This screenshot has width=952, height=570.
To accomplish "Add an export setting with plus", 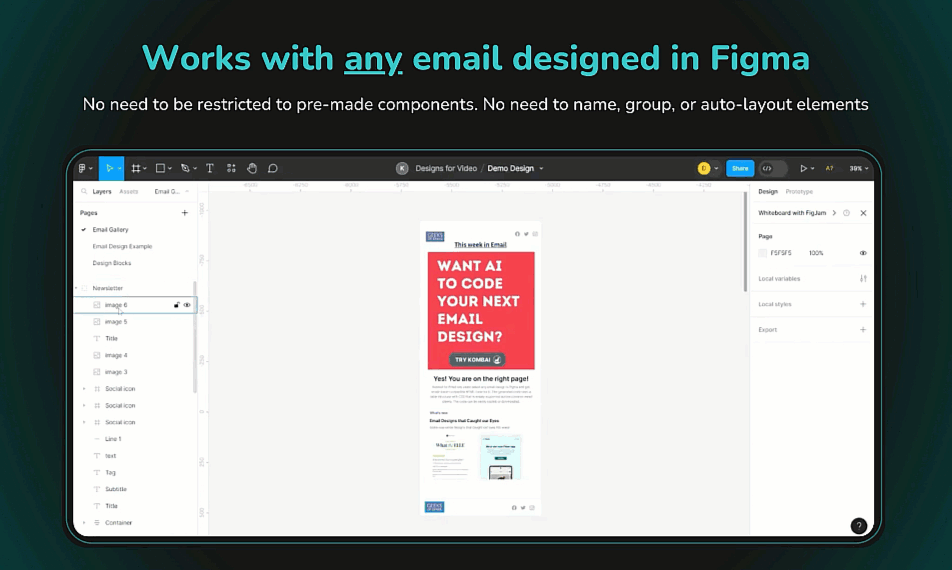I will 863,330.
